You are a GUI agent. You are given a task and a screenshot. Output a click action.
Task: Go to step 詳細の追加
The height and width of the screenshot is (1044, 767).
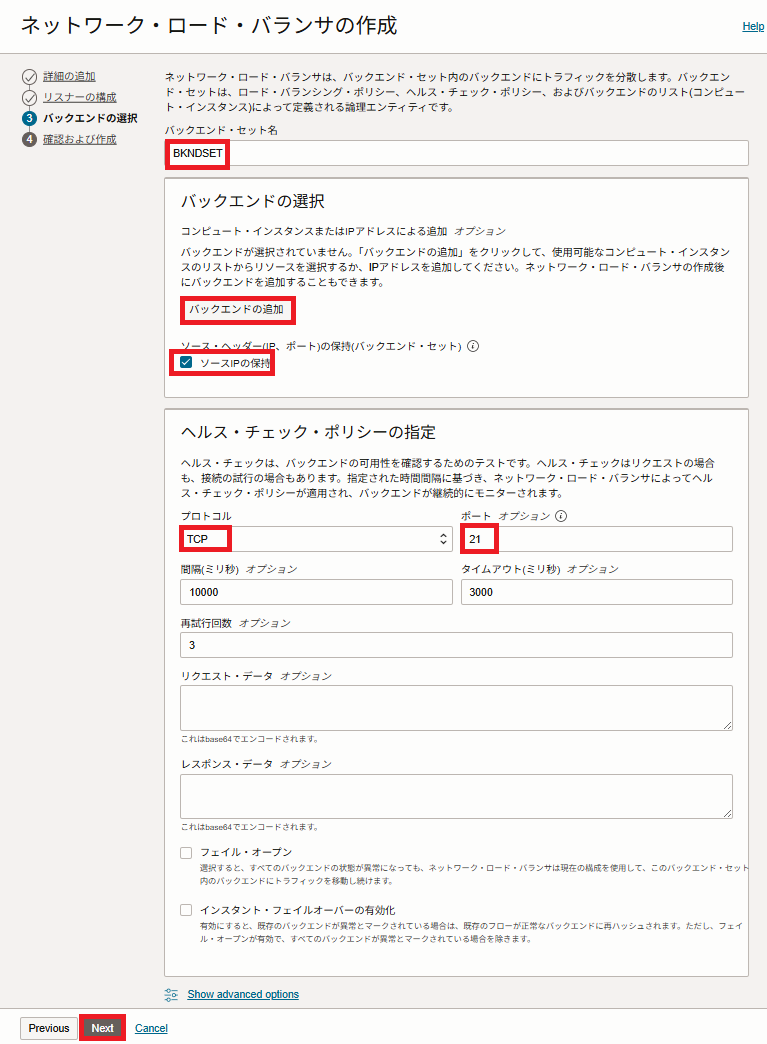point(69,77)
